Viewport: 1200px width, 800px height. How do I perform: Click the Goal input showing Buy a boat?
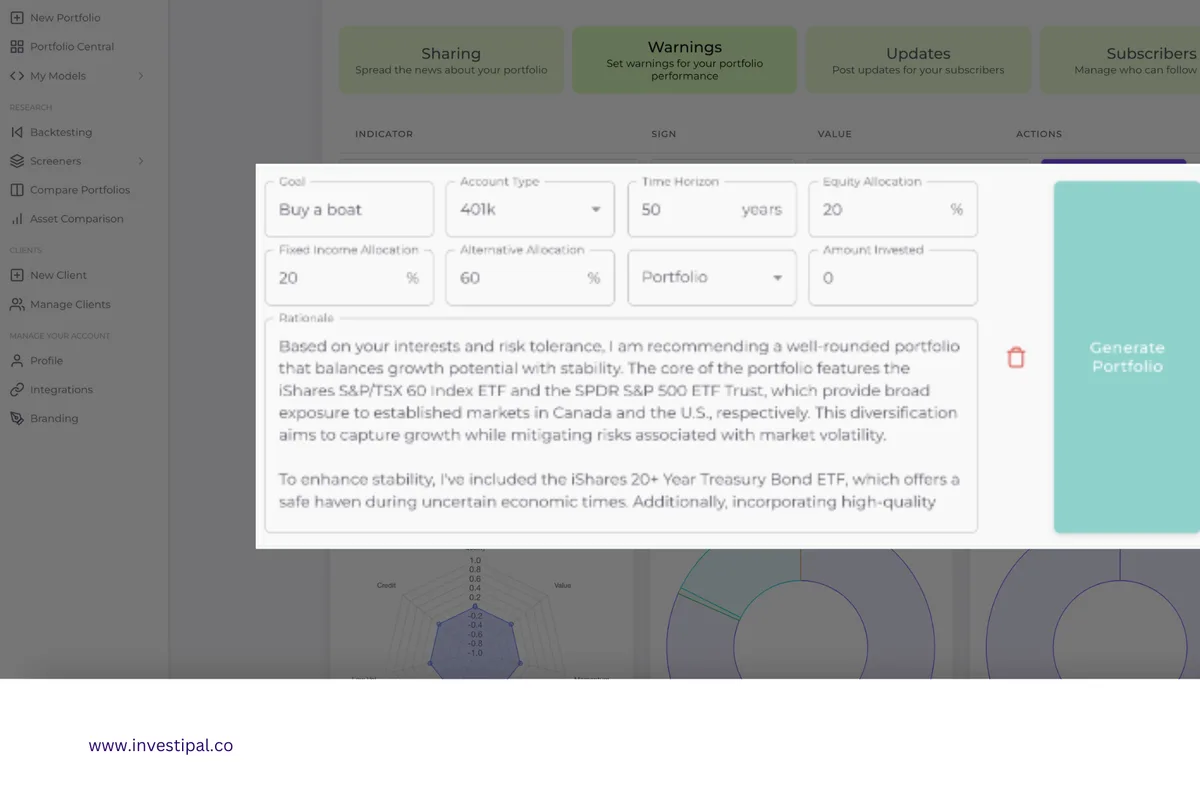pyautogui.click(x=349, y=208)
